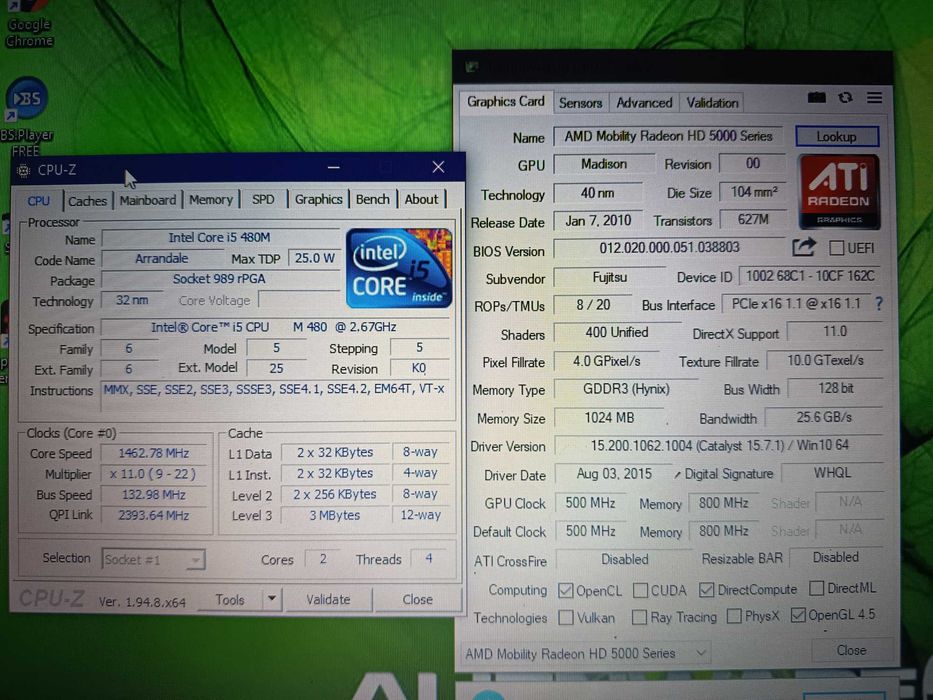933x700 pixels.
Task: Toggle OpenCL checkbox
Action: click(x=565, y=590)
